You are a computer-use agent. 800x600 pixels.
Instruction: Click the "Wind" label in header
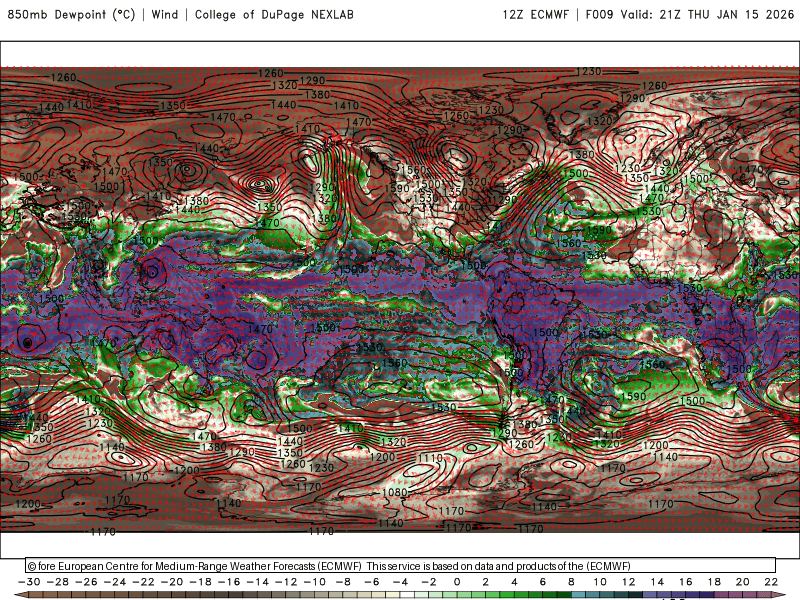[x=165, y=15]
